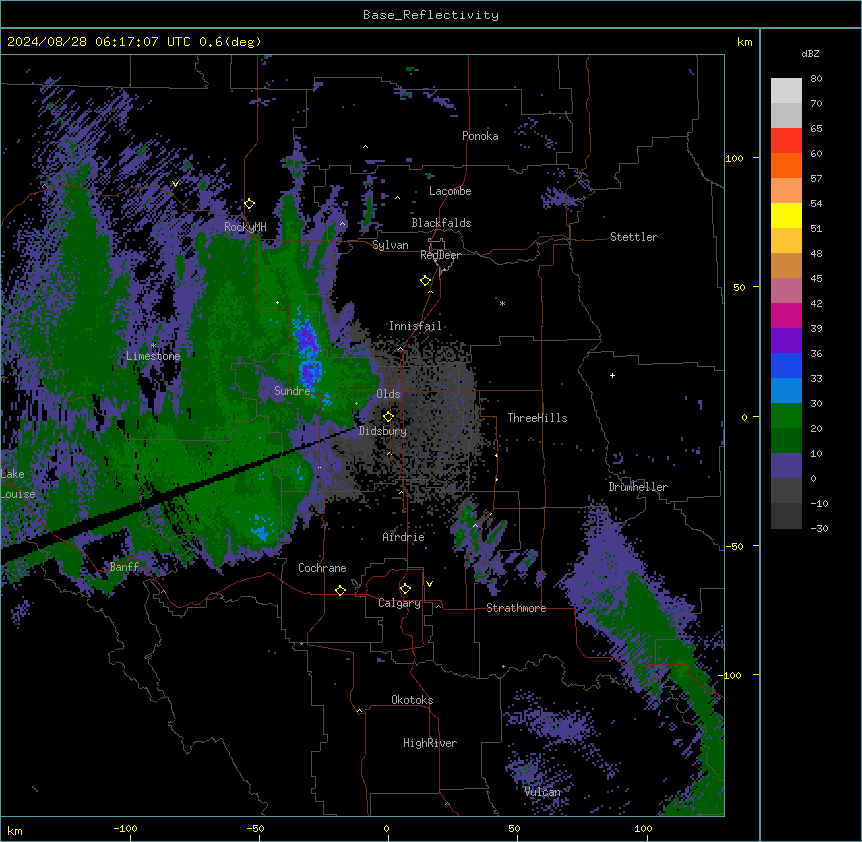862x842 pixels.
Task: Click the blue 36 dBZ legend swatch
Action: 786,365
